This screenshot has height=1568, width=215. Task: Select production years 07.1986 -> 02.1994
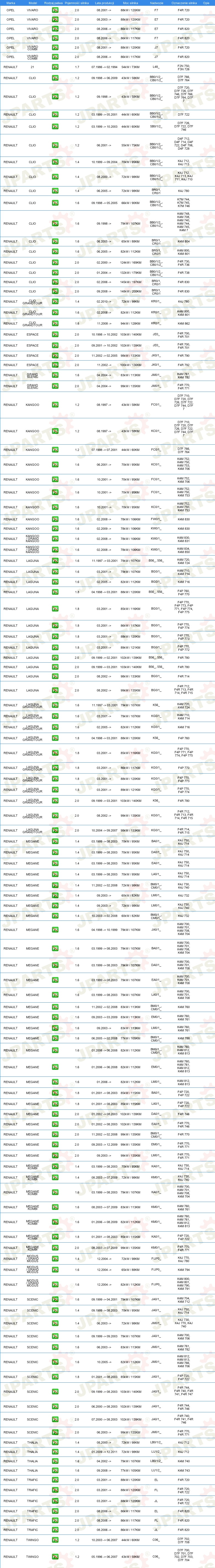105,67
